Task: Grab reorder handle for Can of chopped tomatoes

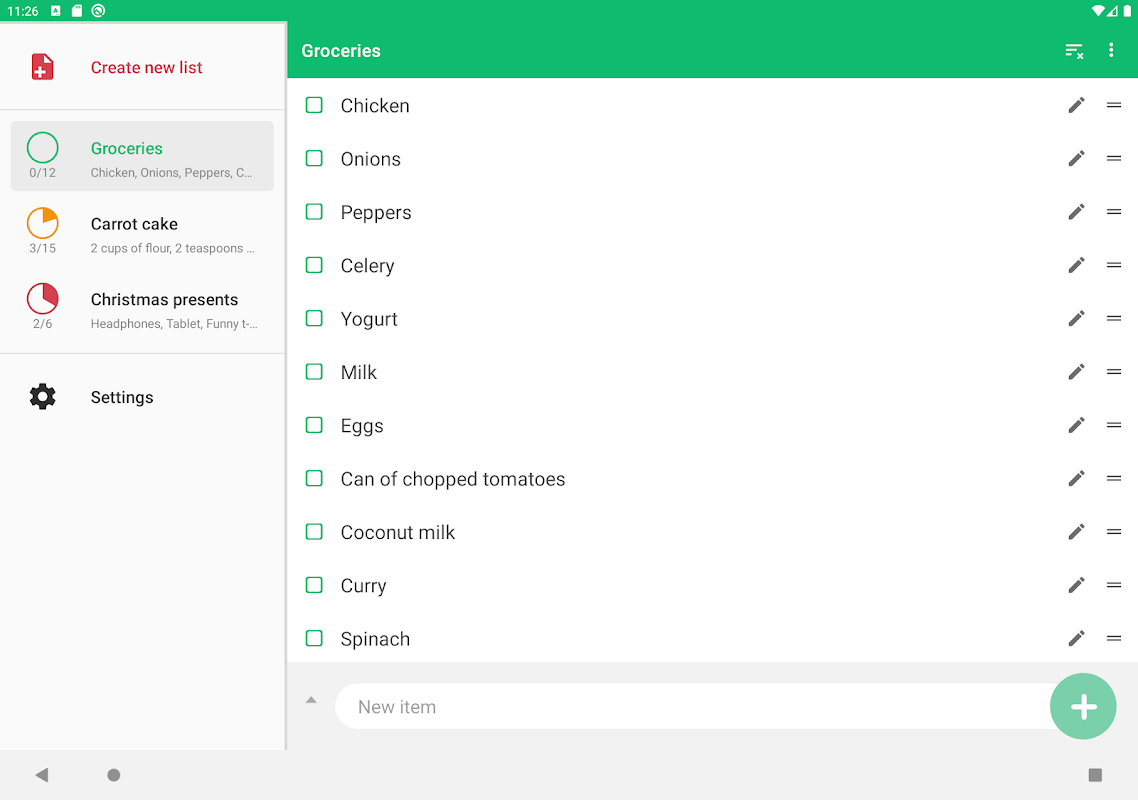Action: (x=1114, y=478)
